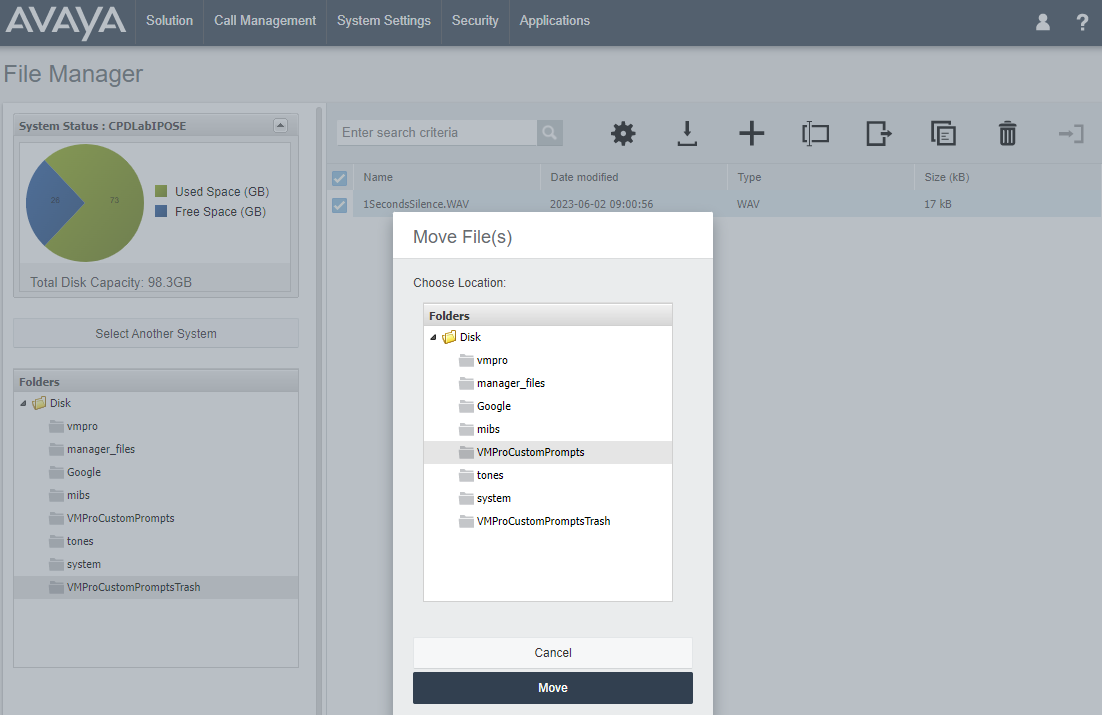Click the Used Space green legend swatch
The width and height of the screenshot is (1102, 715).
(161, 191)
